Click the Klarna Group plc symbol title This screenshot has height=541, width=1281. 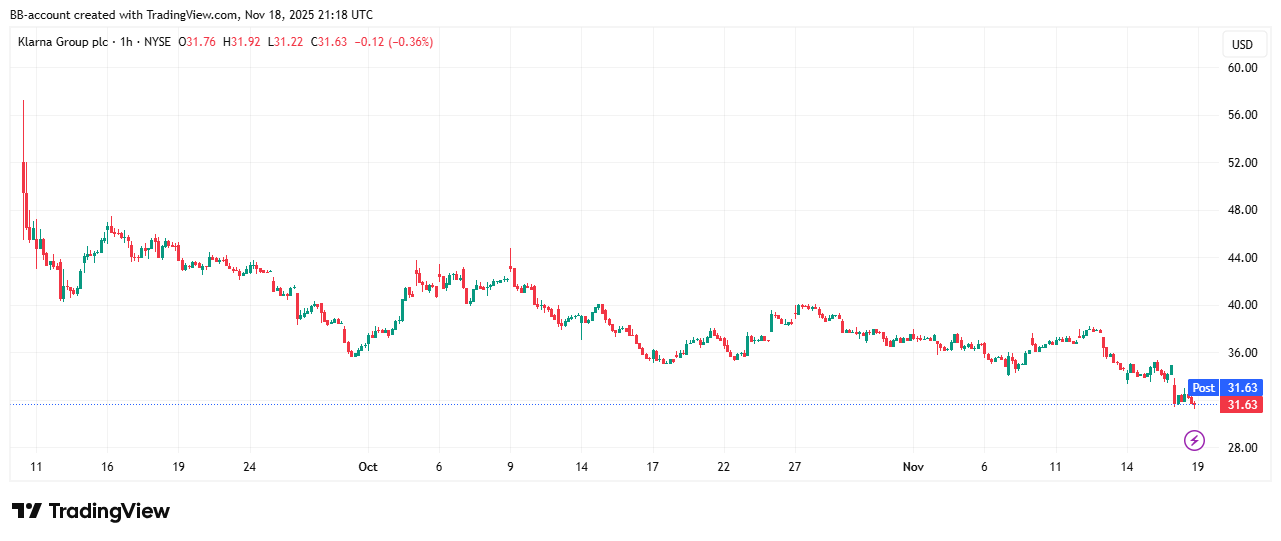[x=62, y=42]
